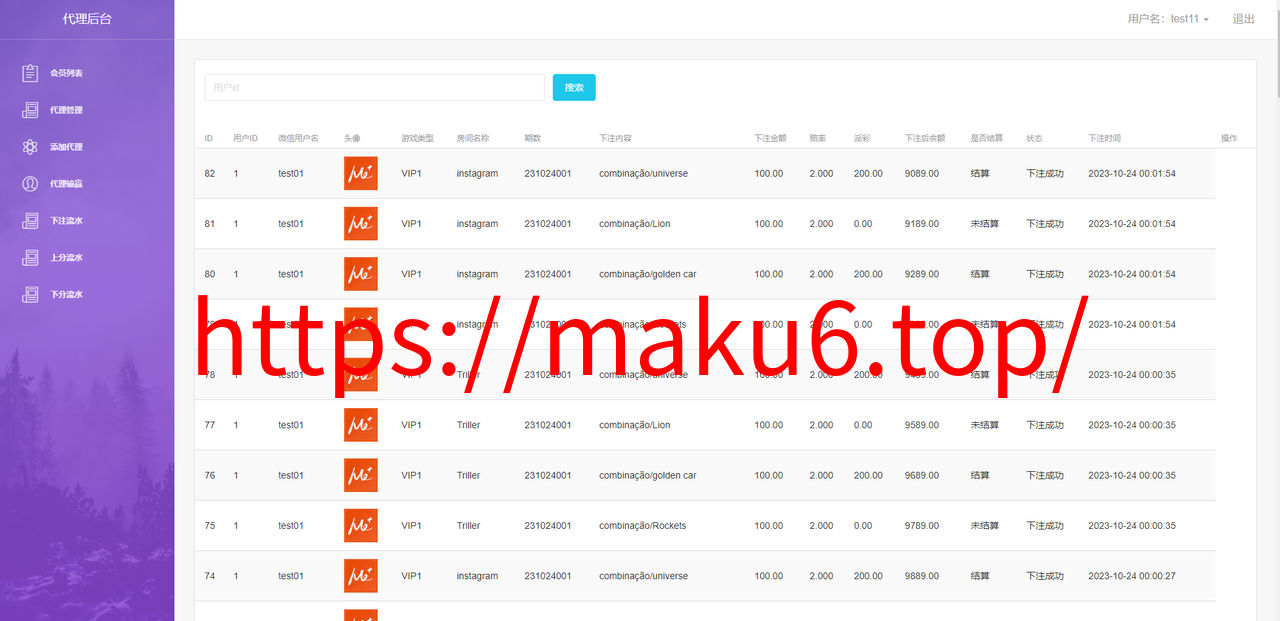The height and width of the screenshot is (621, 1280).
Task: Click 结算 status in row 76
Action: tap(980, 475)
